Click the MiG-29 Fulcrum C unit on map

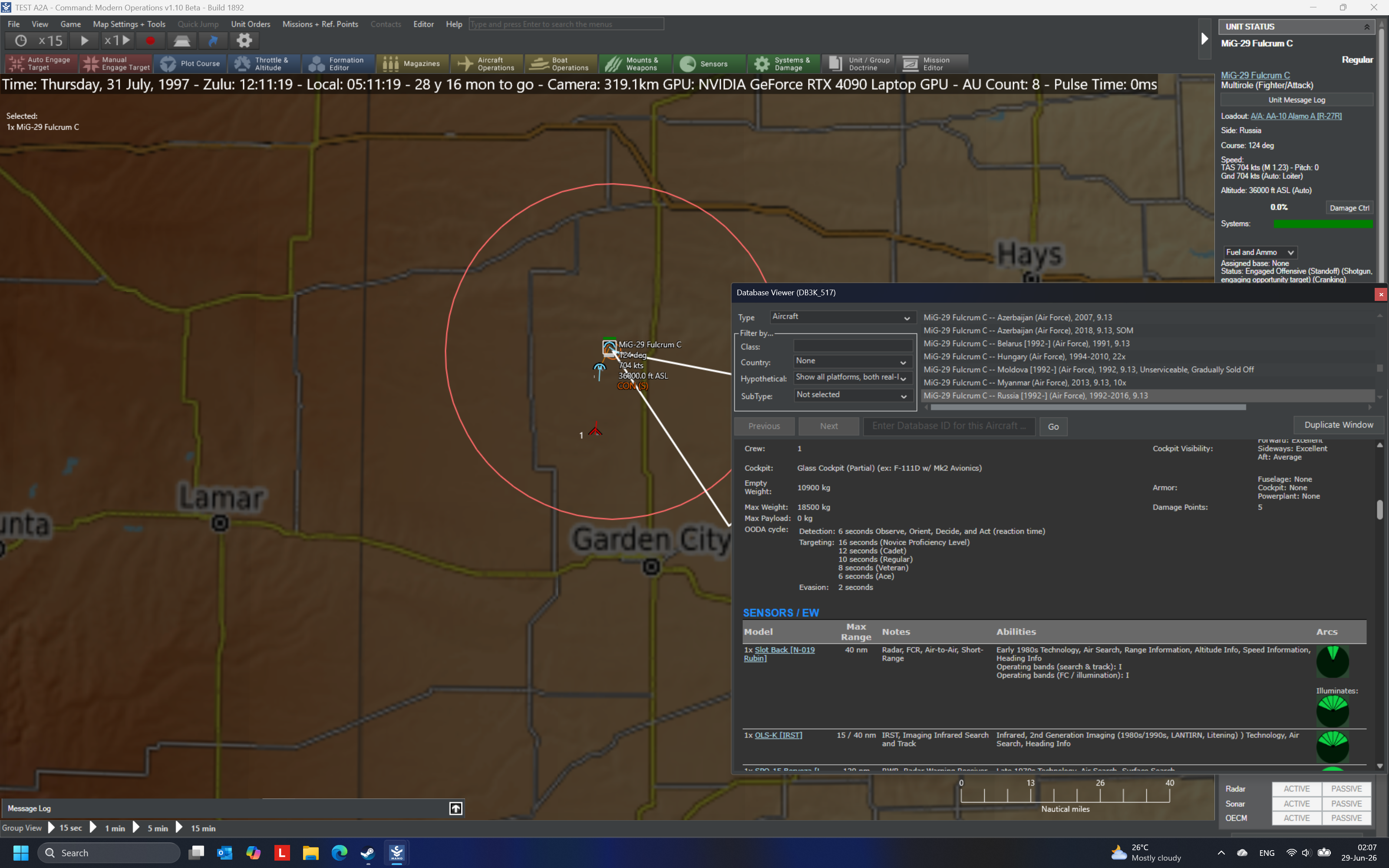coord(609,347)
